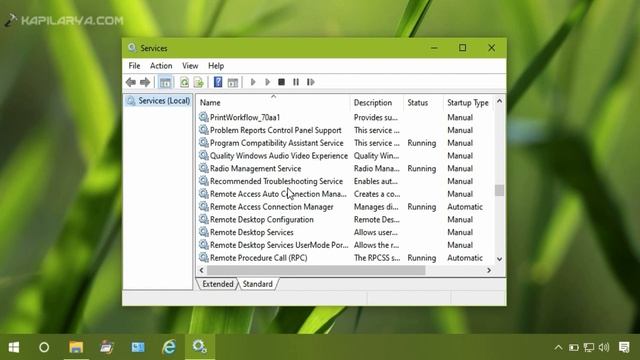Click the vertical scrollbar up arrow

click(x=499, y=101)
